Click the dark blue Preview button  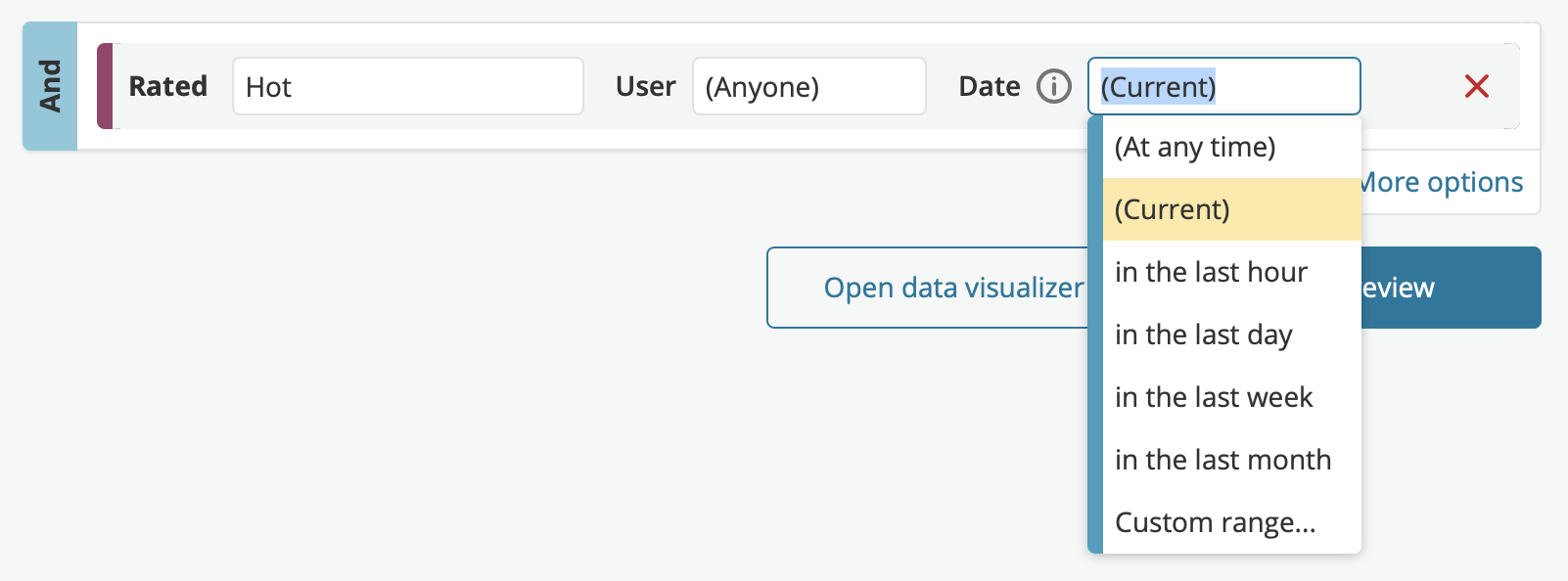1451,288
